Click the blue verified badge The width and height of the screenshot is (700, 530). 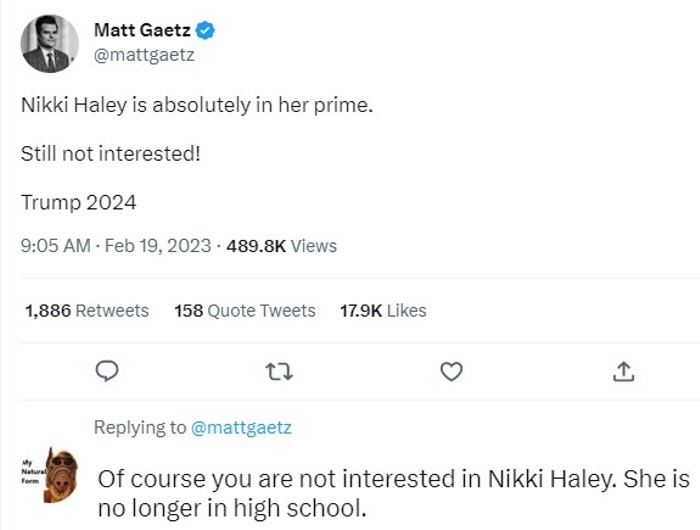pos(206,31)
